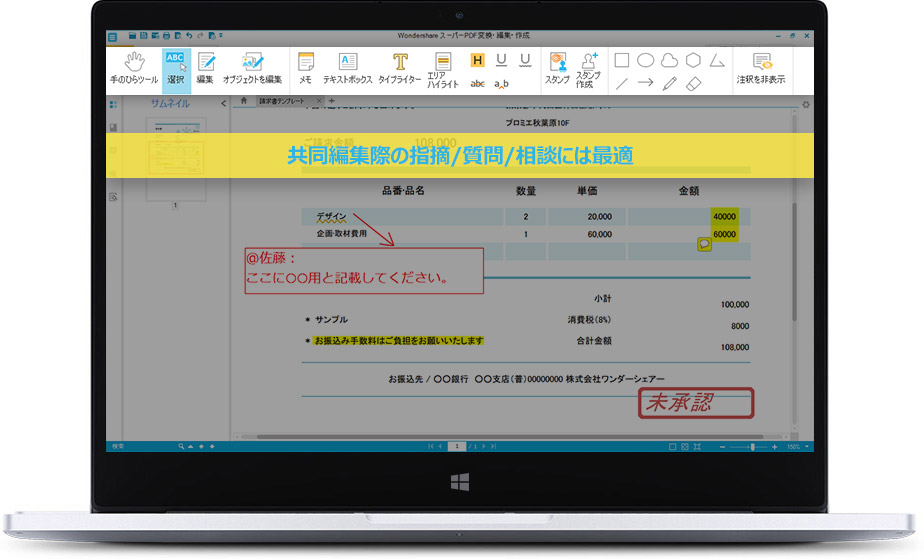Click the highlighted 60000 amount cell
The width and height of the screenshot is (924, 559).
pos(724,234)
